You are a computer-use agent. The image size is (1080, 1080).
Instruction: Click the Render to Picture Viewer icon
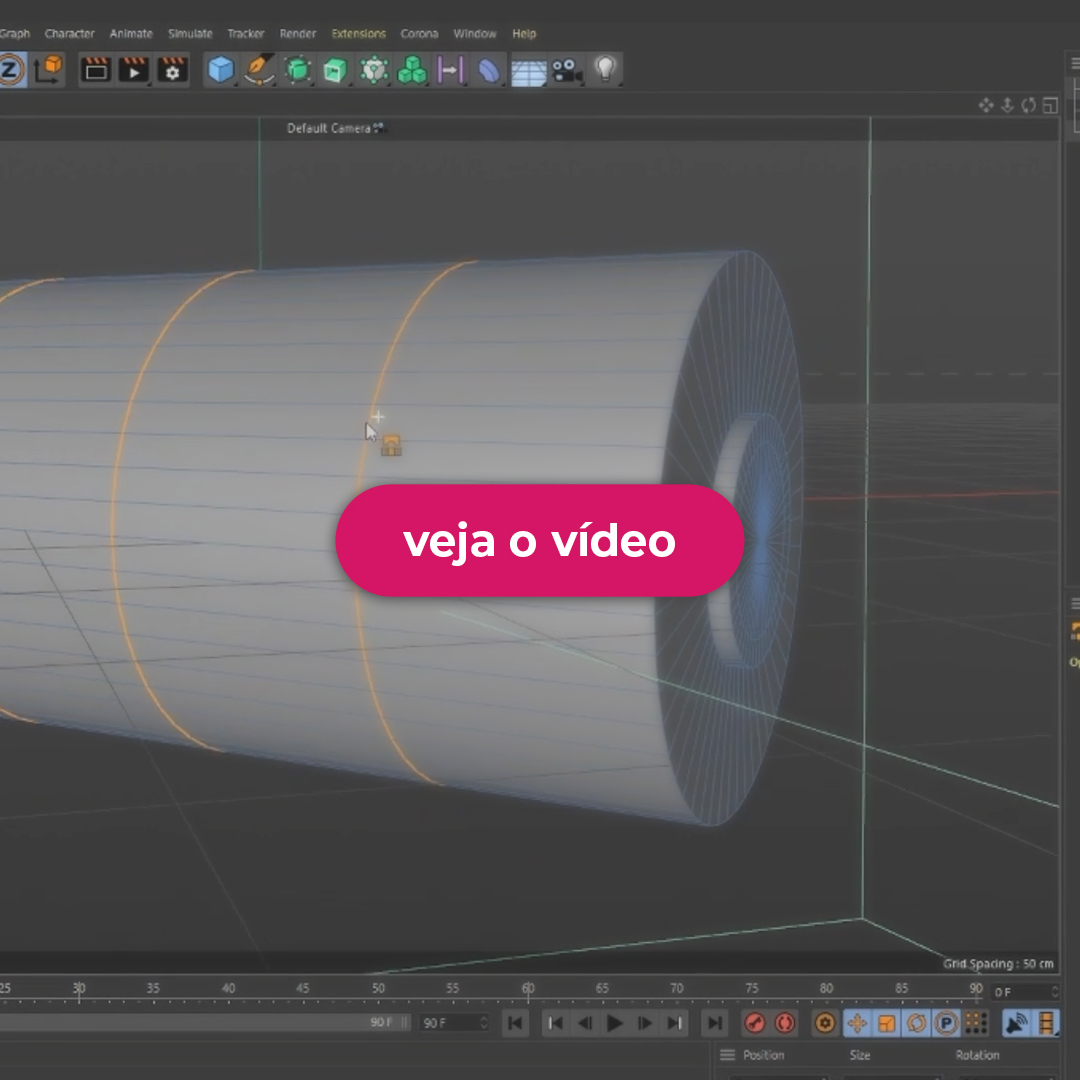pos(133,70)
